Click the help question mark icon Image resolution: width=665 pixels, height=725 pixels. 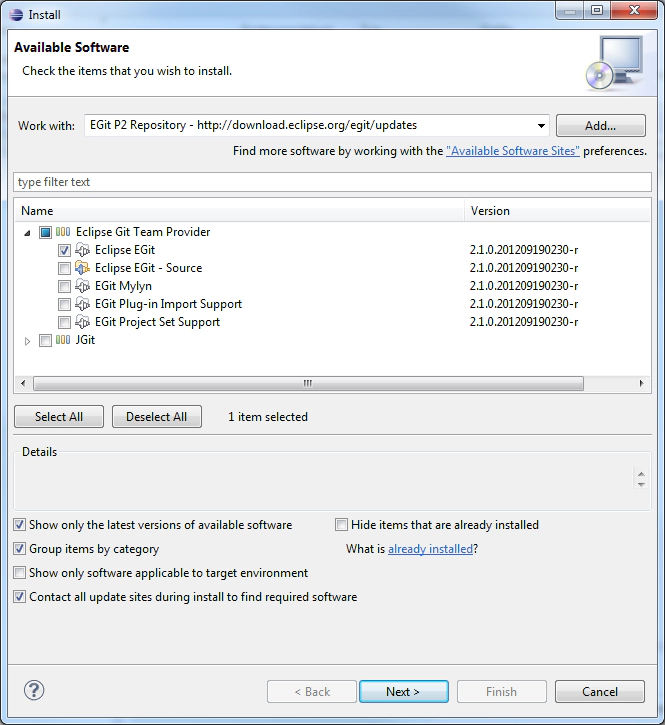tap(34, 690)
